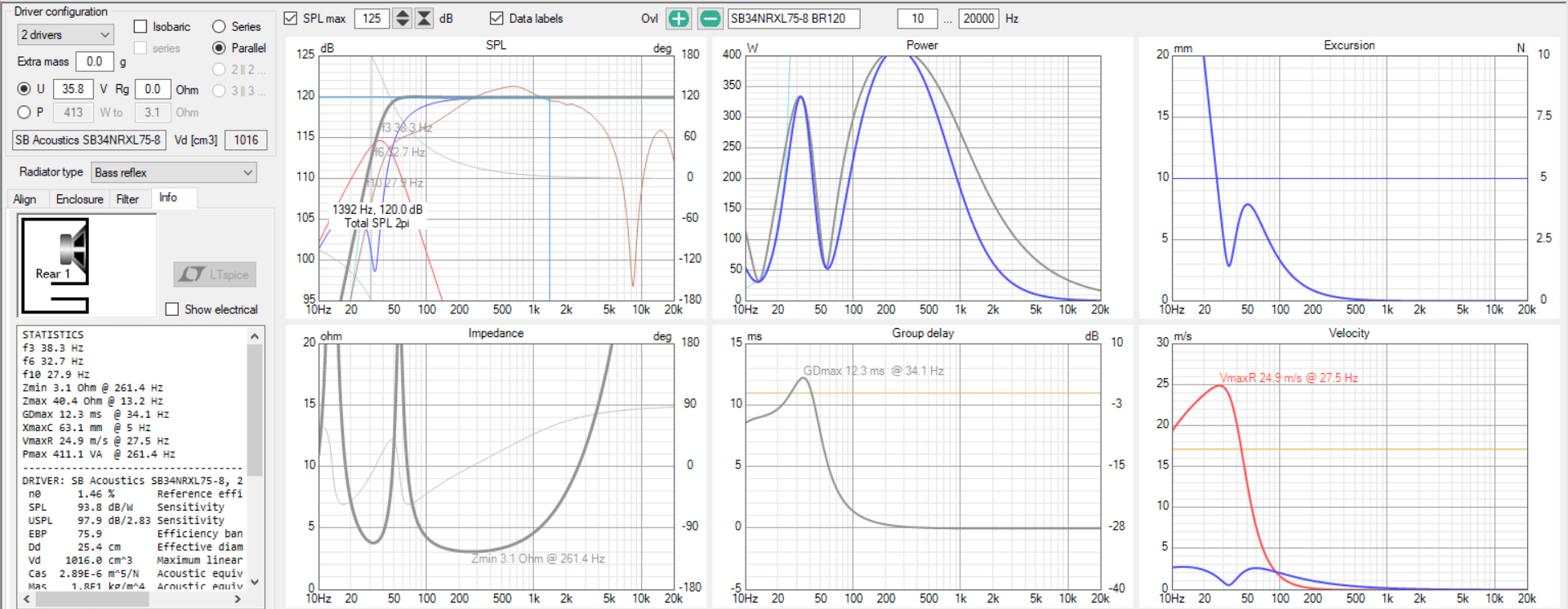
Task: Click the statistics vertical scrollbar down arrow
Action: point(255,582)
